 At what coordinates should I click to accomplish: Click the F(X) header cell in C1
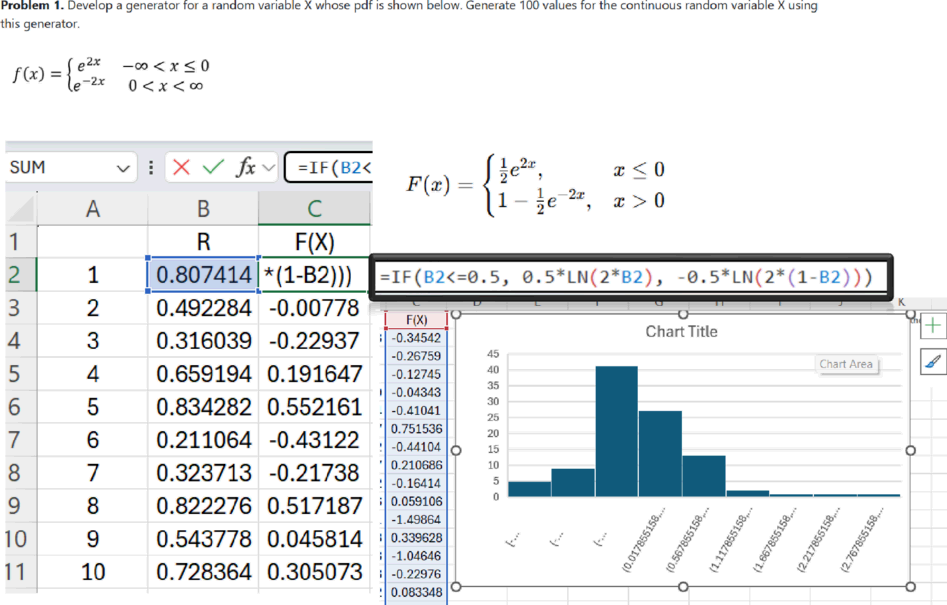pos(314,242)
